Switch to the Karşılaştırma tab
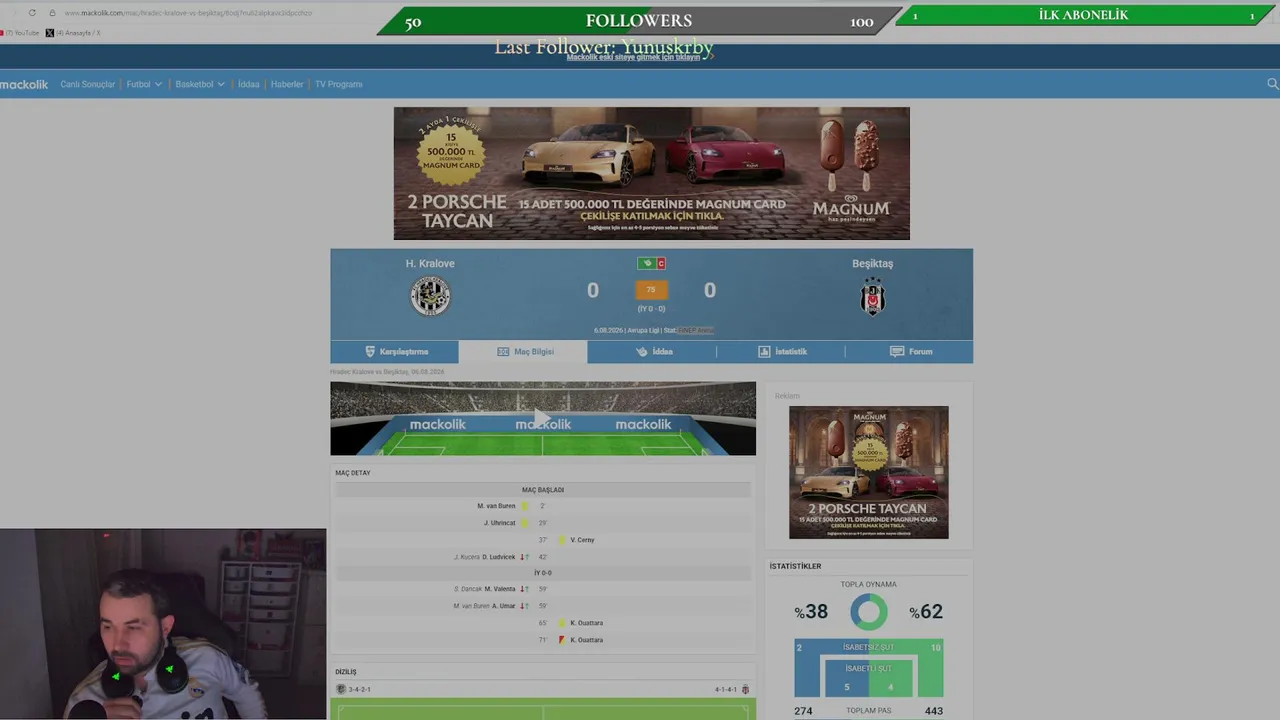Viewport: 1280px width, 720px height. pyautogui.click(x=395, y=352)
